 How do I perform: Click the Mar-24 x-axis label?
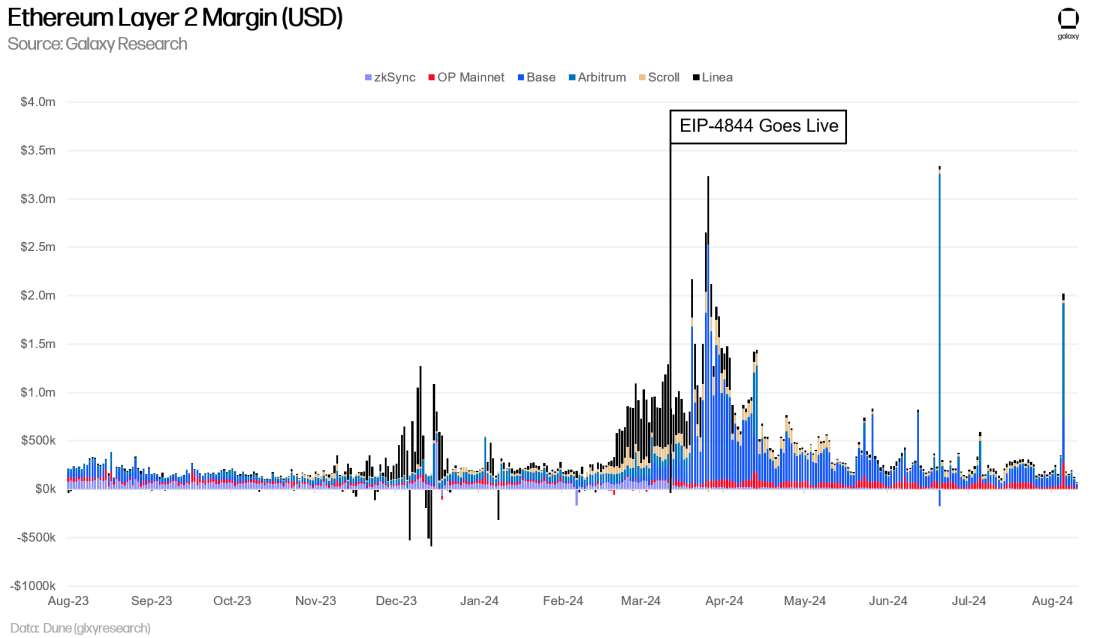pos(641,601)
